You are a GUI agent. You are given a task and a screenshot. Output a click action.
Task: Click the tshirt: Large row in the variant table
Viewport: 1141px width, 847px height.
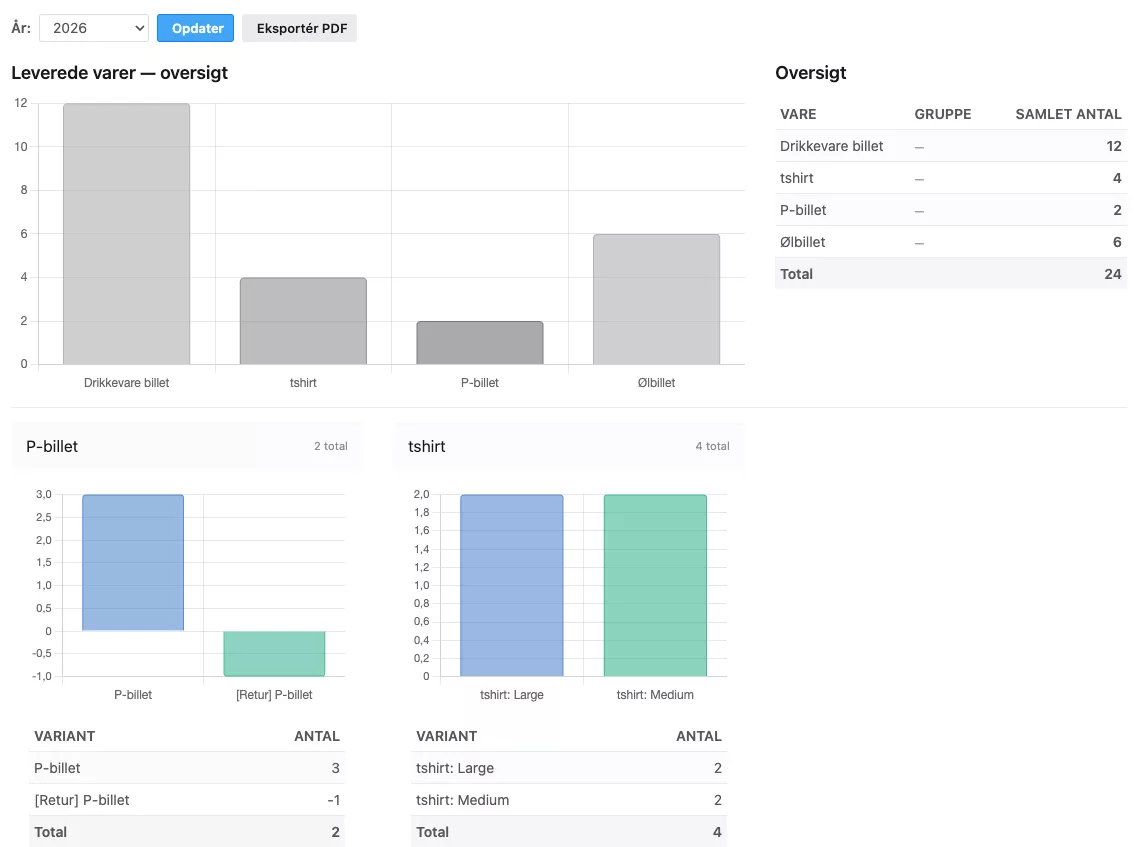(569, 768)
